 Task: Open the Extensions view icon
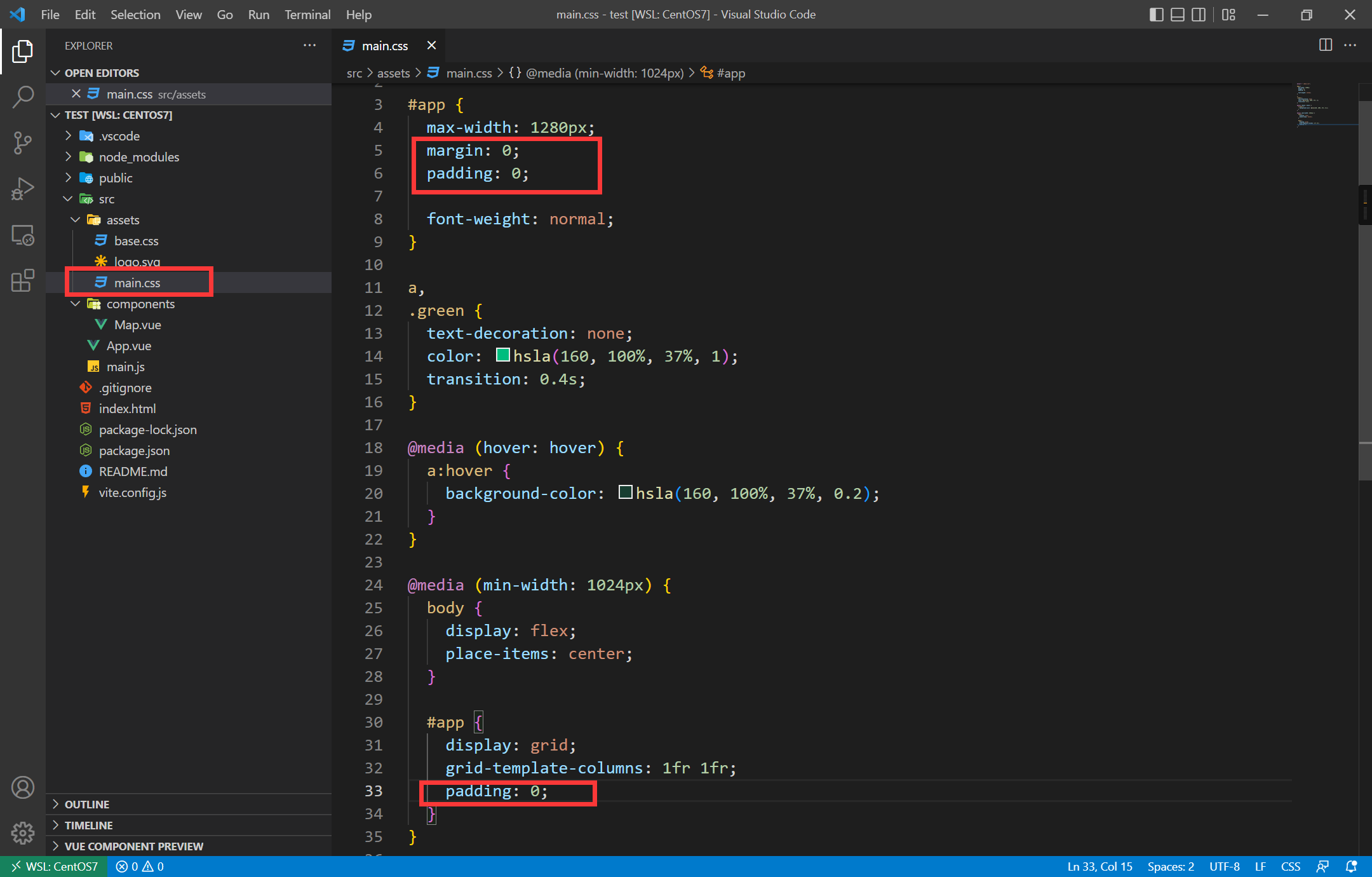23,280
